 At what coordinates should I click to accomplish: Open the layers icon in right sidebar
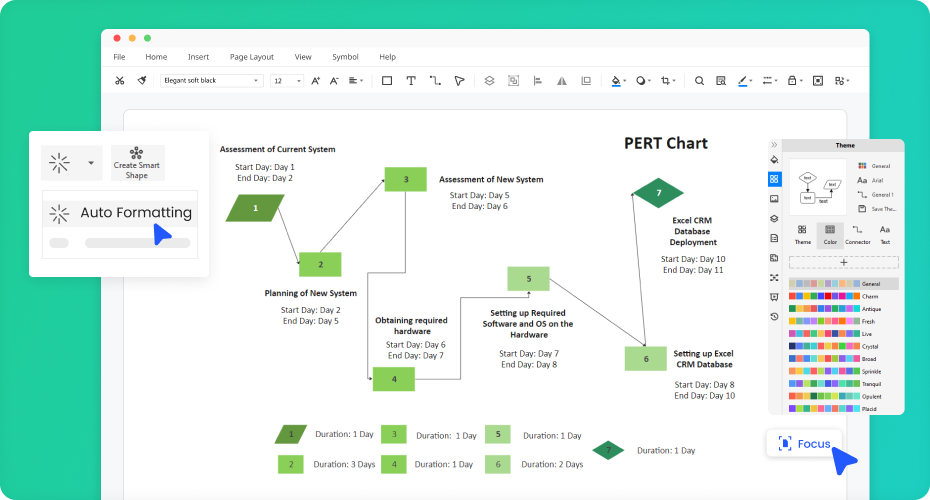point(774,219)
